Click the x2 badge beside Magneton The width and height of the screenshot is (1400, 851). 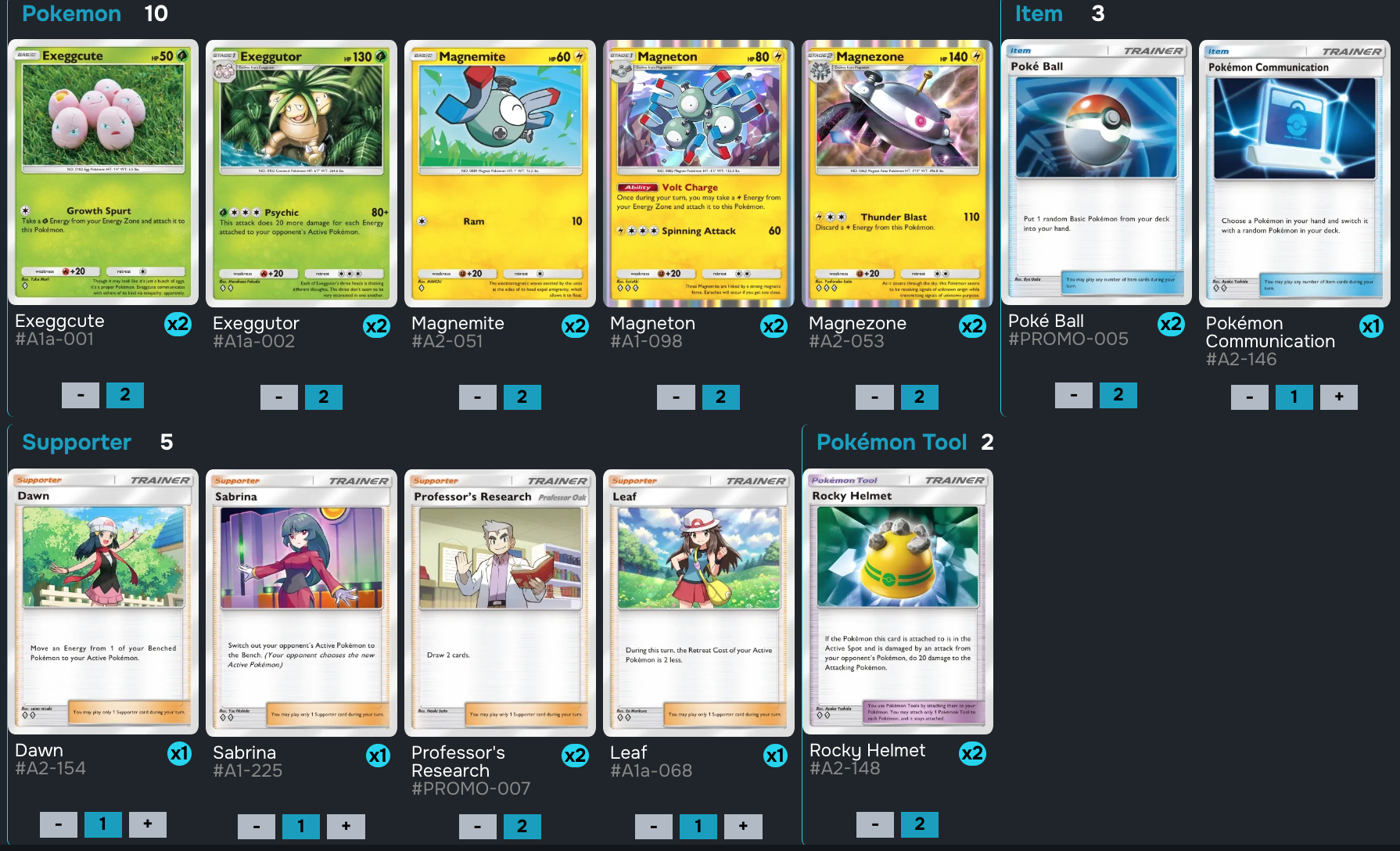point(774,326)
